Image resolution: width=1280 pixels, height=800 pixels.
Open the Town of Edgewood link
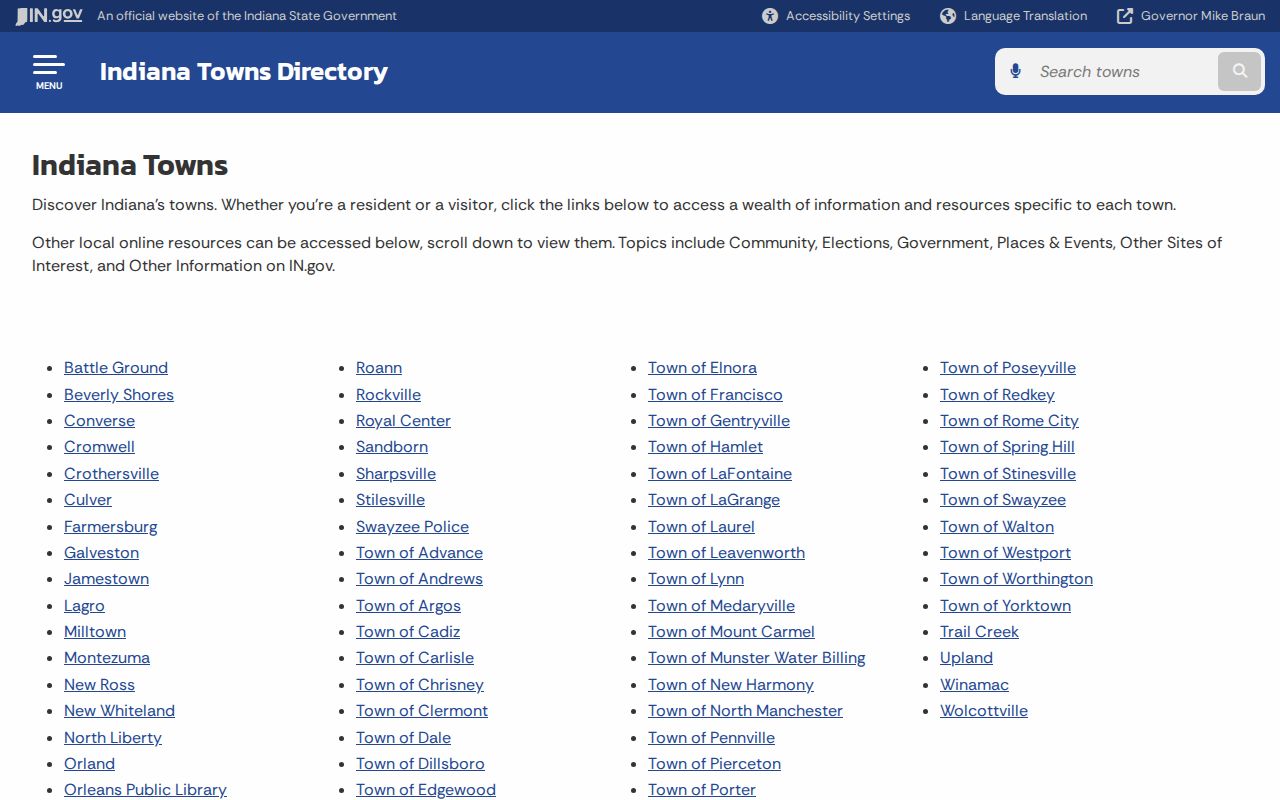(x=426, y=790)
